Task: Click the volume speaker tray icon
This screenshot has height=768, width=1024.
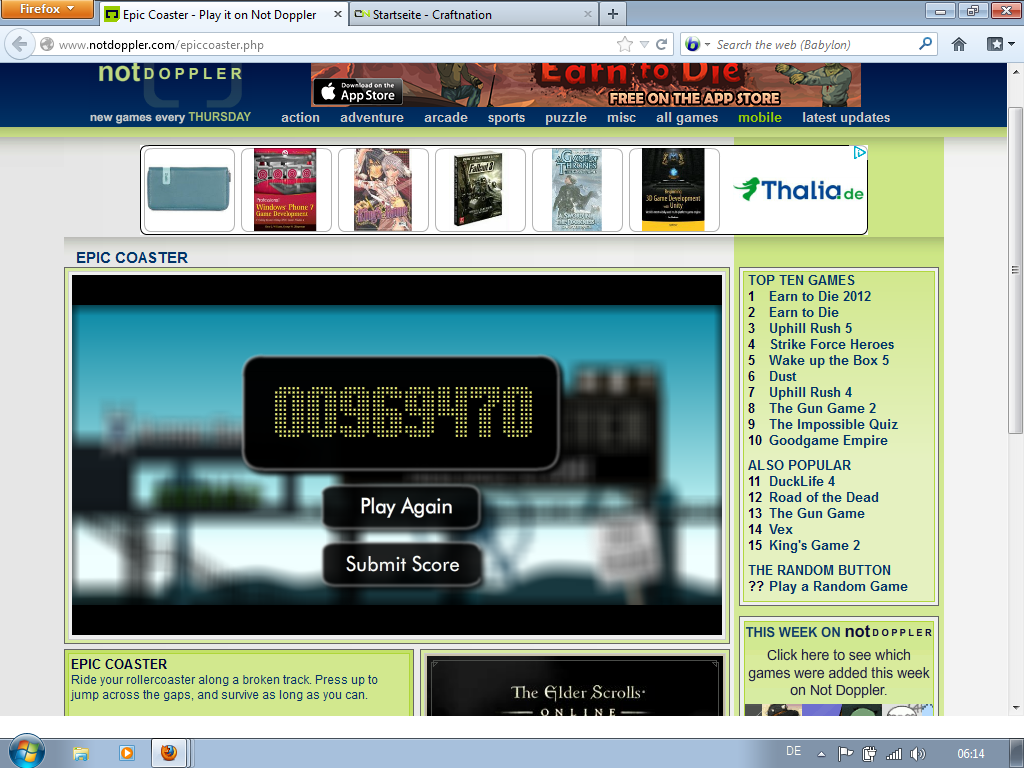Action: pyautogui.click(x=918, y=754)
